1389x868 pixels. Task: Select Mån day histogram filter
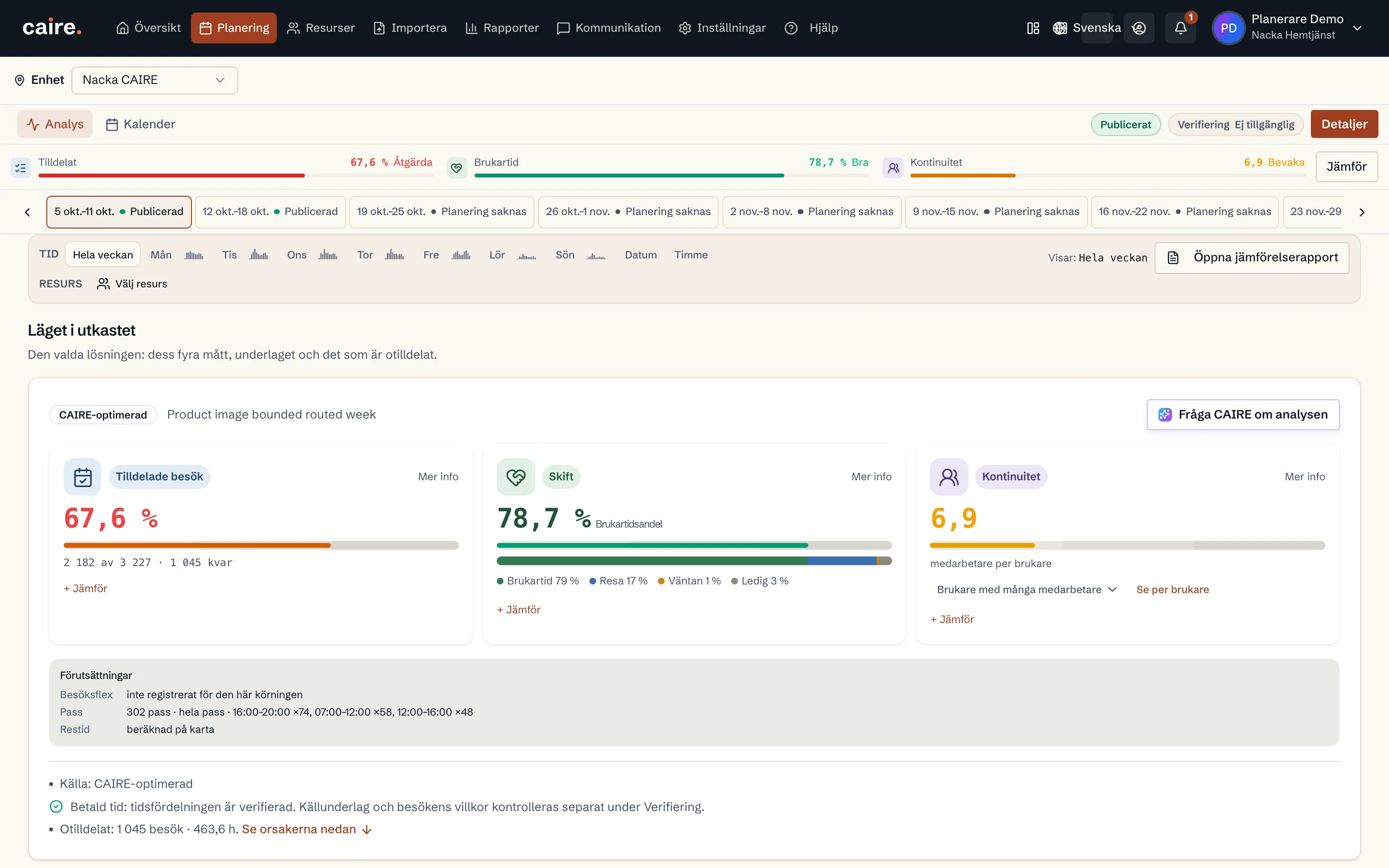pyautogui.click(x=177, y=255)
